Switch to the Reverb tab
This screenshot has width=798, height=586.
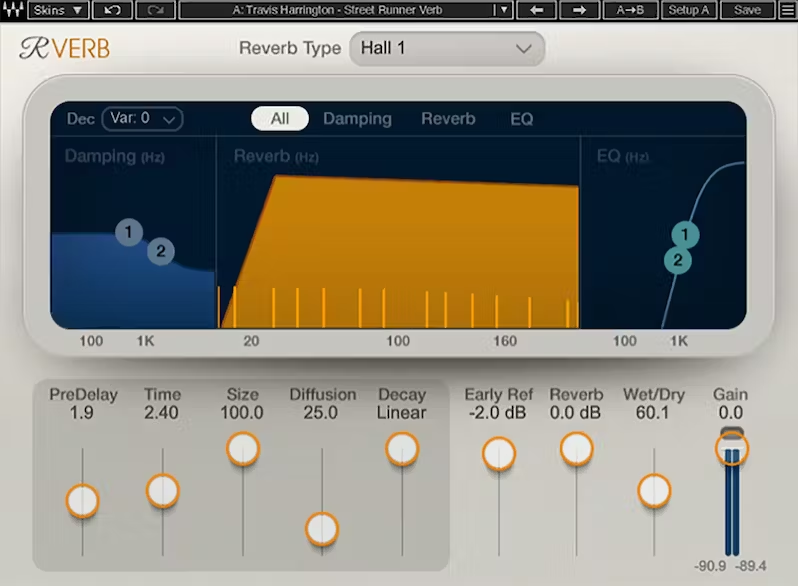coord(448,119)
